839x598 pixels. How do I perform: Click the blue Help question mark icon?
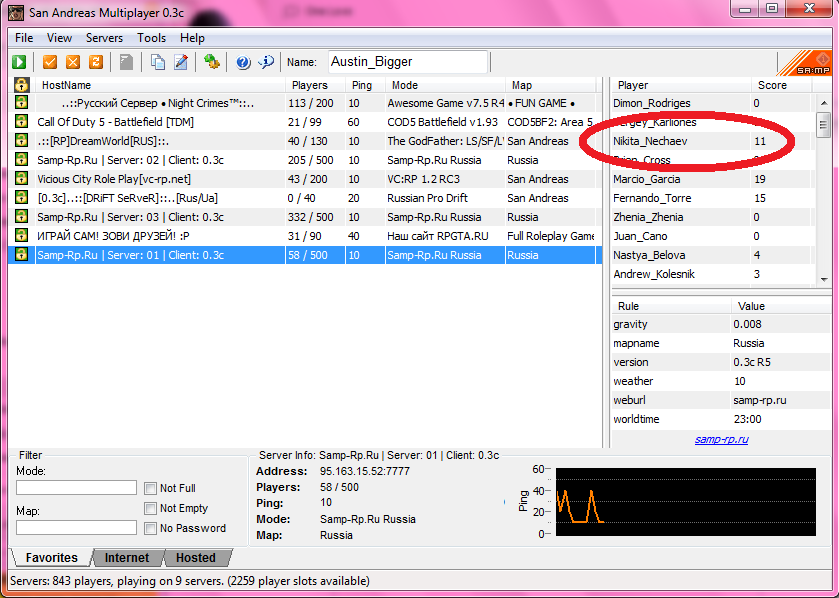coord(243,62)
